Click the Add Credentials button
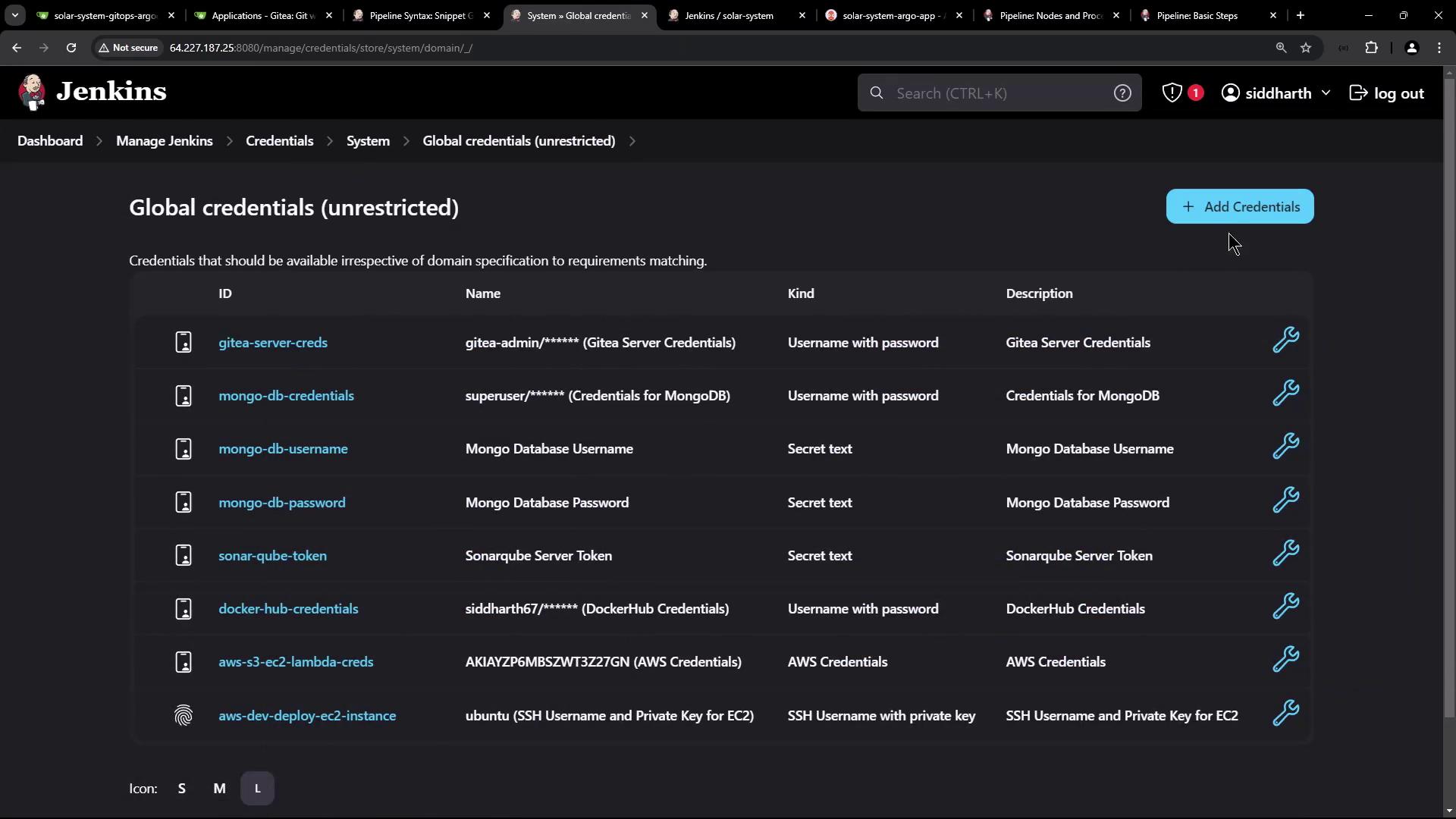Viewport: 1456px width, 819px height. 1239,206
